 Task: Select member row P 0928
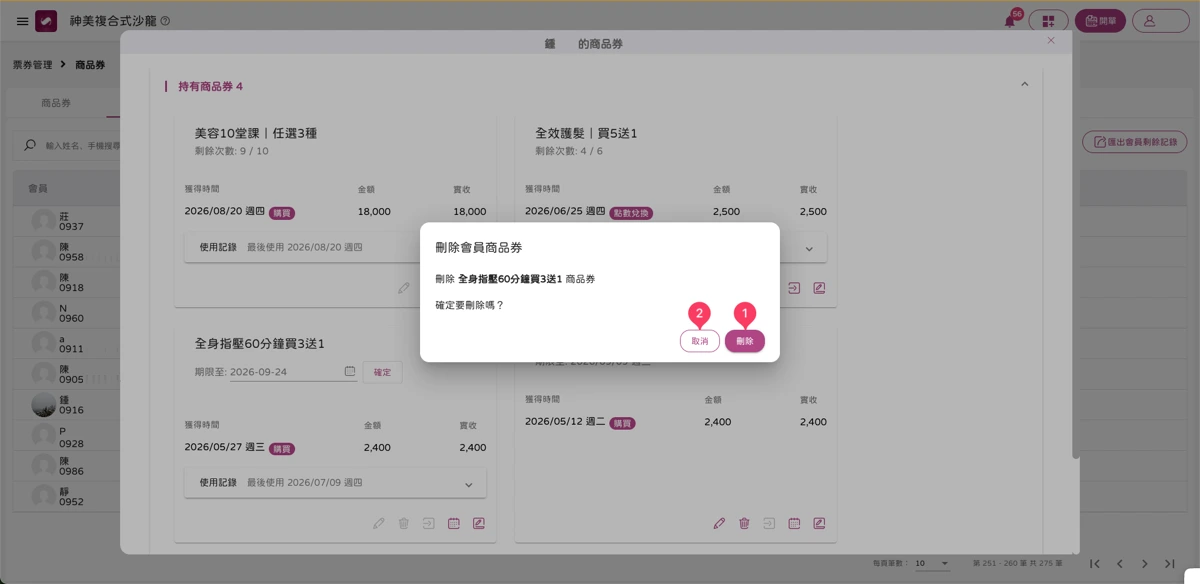coord(66,435)
